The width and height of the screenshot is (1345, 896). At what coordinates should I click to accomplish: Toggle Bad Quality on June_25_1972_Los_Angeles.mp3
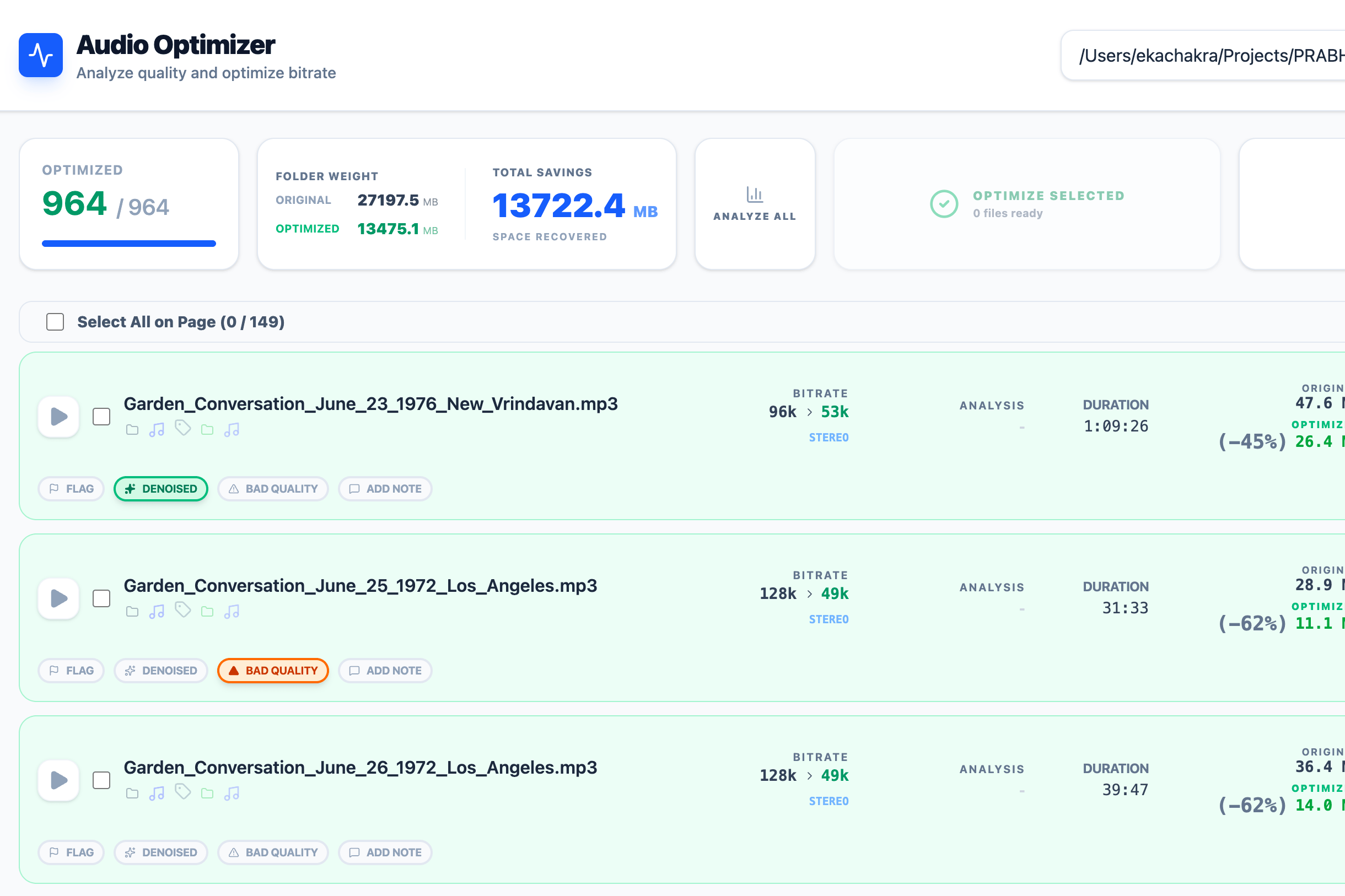(x=273, y=670)
